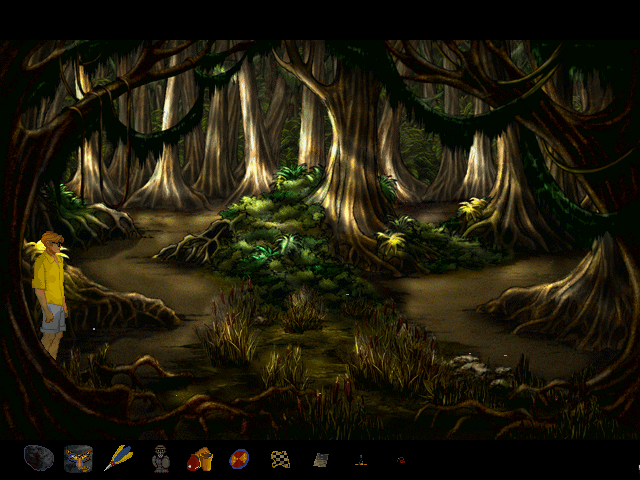Pick the carved stone mask item
Screen dimensions: 640x480
point(78,458)
